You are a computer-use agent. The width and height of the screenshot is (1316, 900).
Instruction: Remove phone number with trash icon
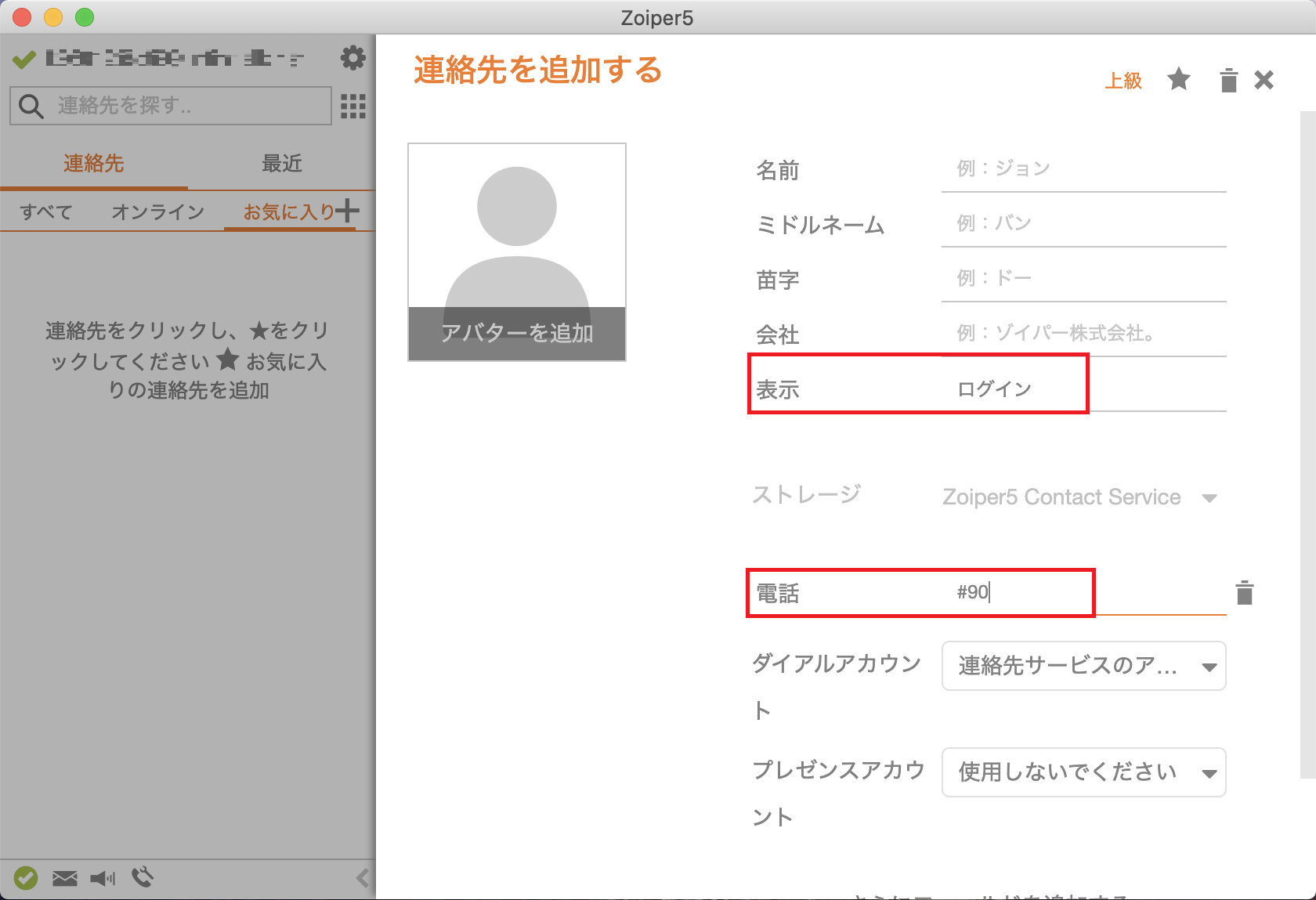pos(1245,593)
